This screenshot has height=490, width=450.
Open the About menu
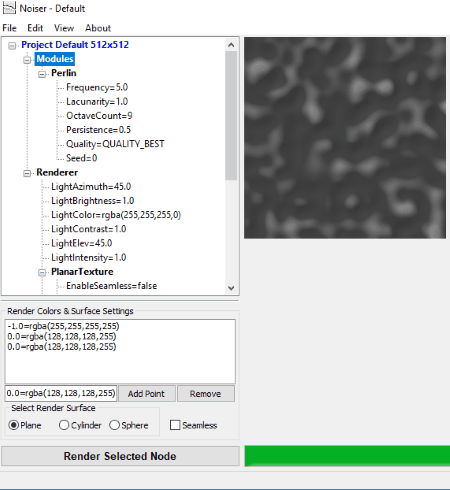98,28
